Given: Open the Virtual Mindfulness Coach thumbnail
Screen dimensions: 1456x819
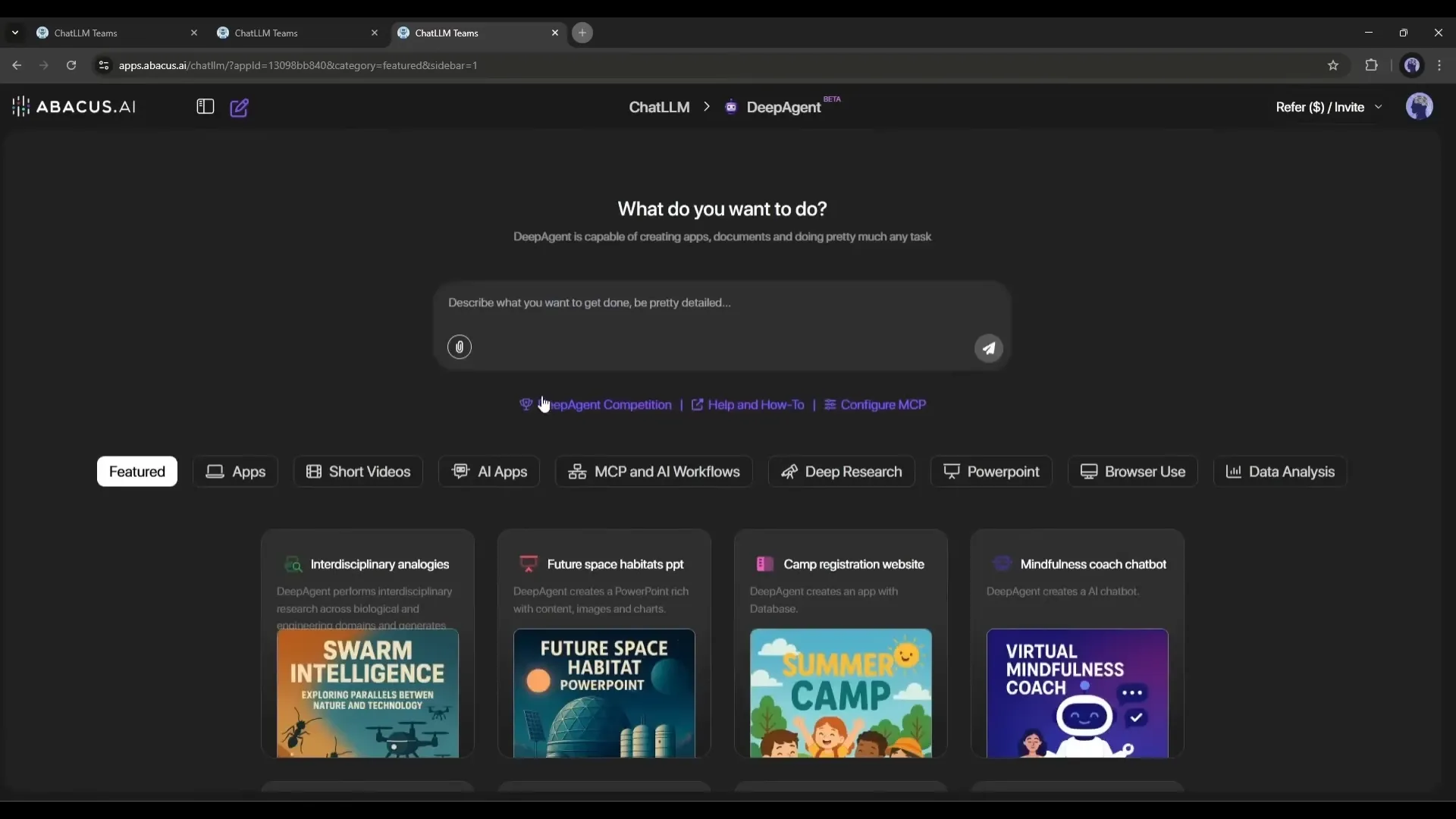Looking at the screenshot, I should 1078,693.
